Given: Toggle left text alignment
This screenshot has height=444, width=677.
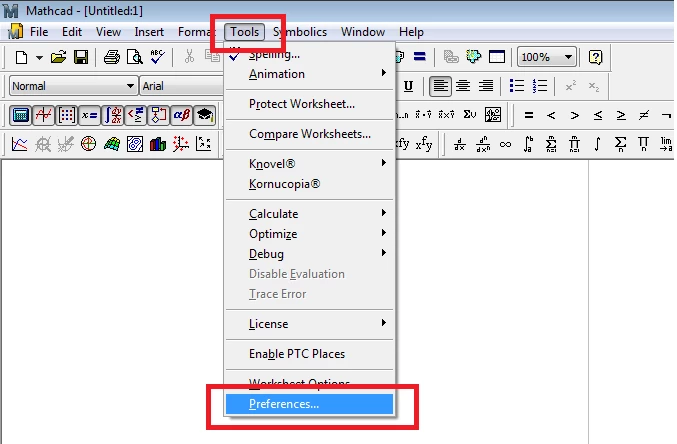Looking at the screenshot, I should pos(440,86).
